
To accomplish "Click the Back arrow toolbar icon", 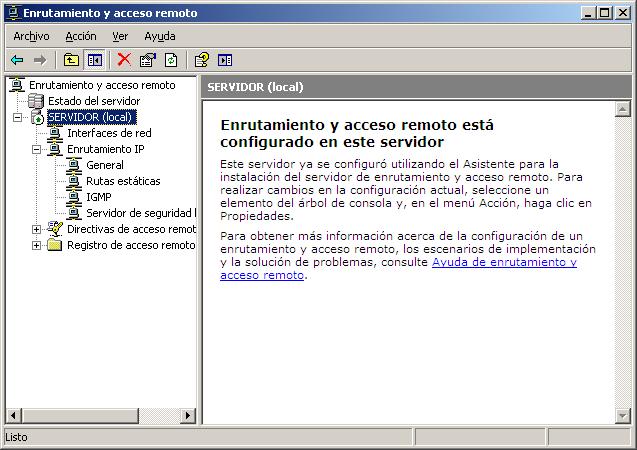I will point(17,60).
